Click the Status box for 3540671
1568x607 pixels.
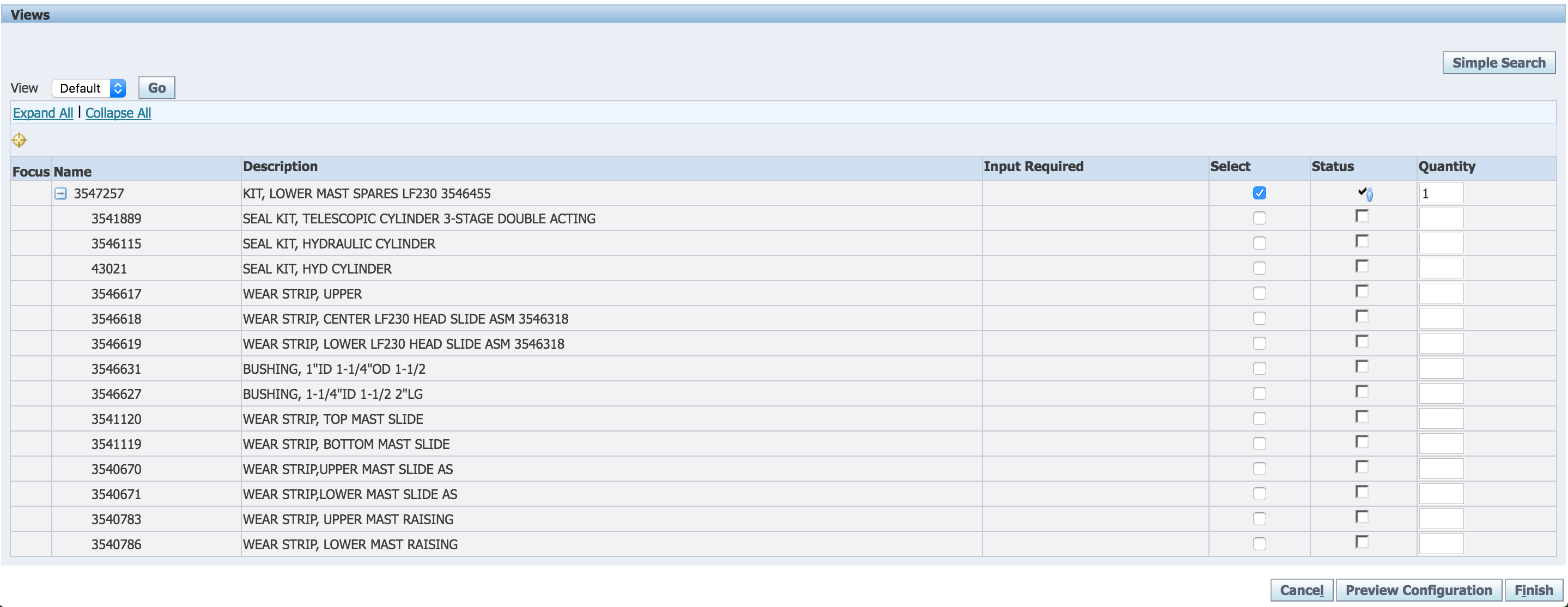tap(1362, 492)
